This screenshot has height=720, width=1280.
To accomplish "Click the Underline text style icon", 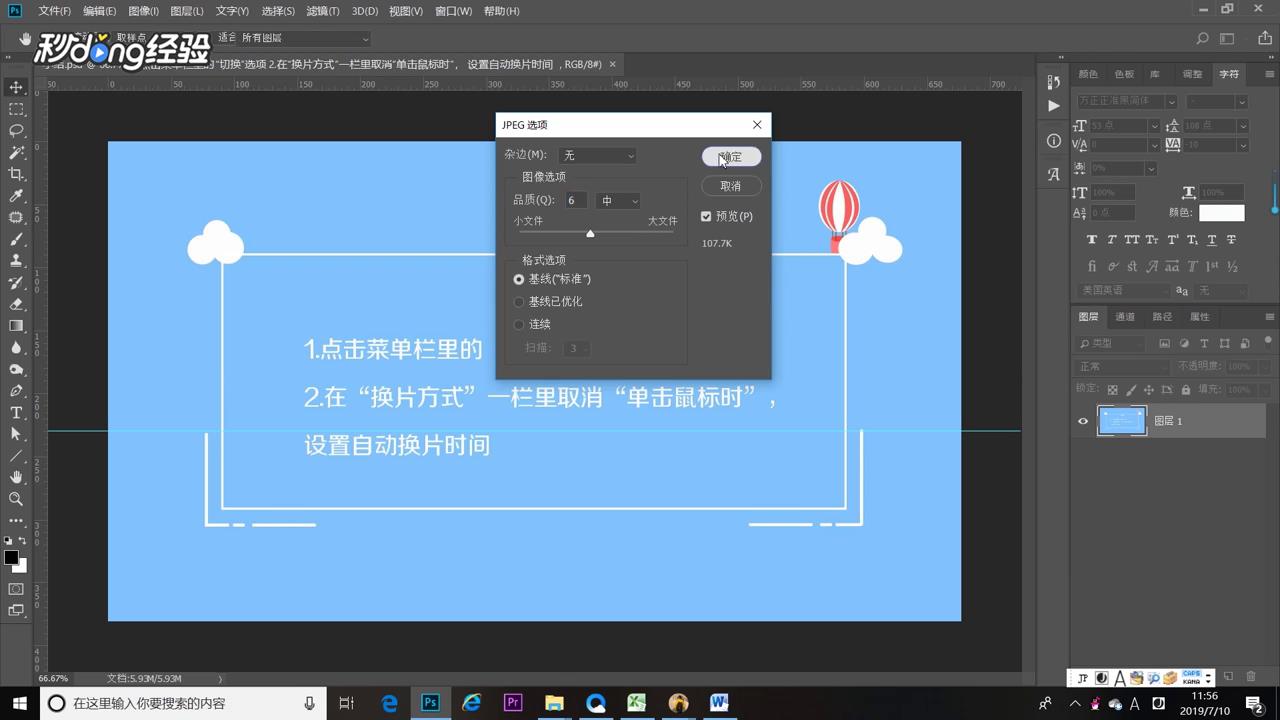I will (1212, 240).
